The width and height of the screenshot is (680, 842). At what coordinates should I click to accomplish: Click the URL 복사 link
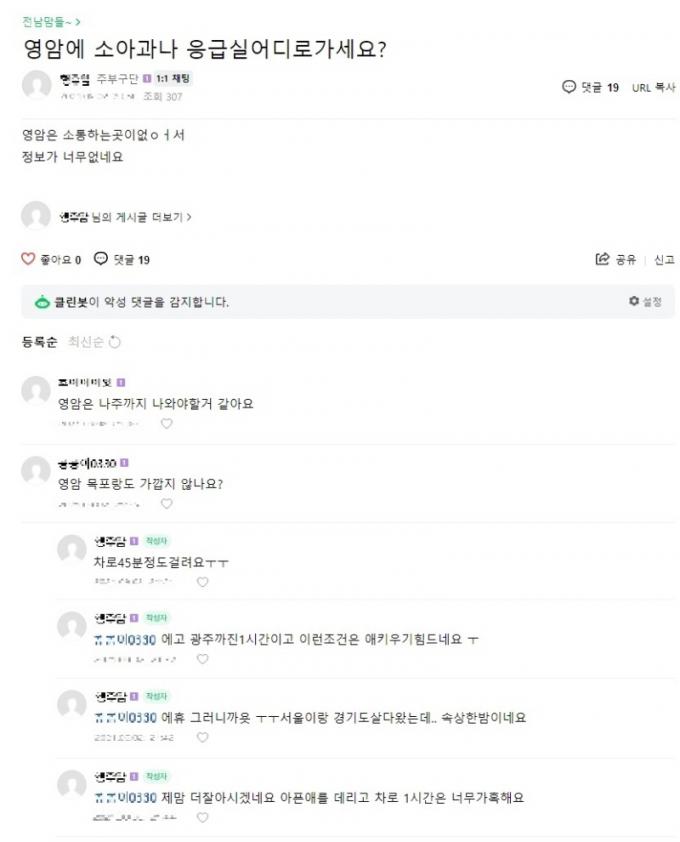click(653, 87)
